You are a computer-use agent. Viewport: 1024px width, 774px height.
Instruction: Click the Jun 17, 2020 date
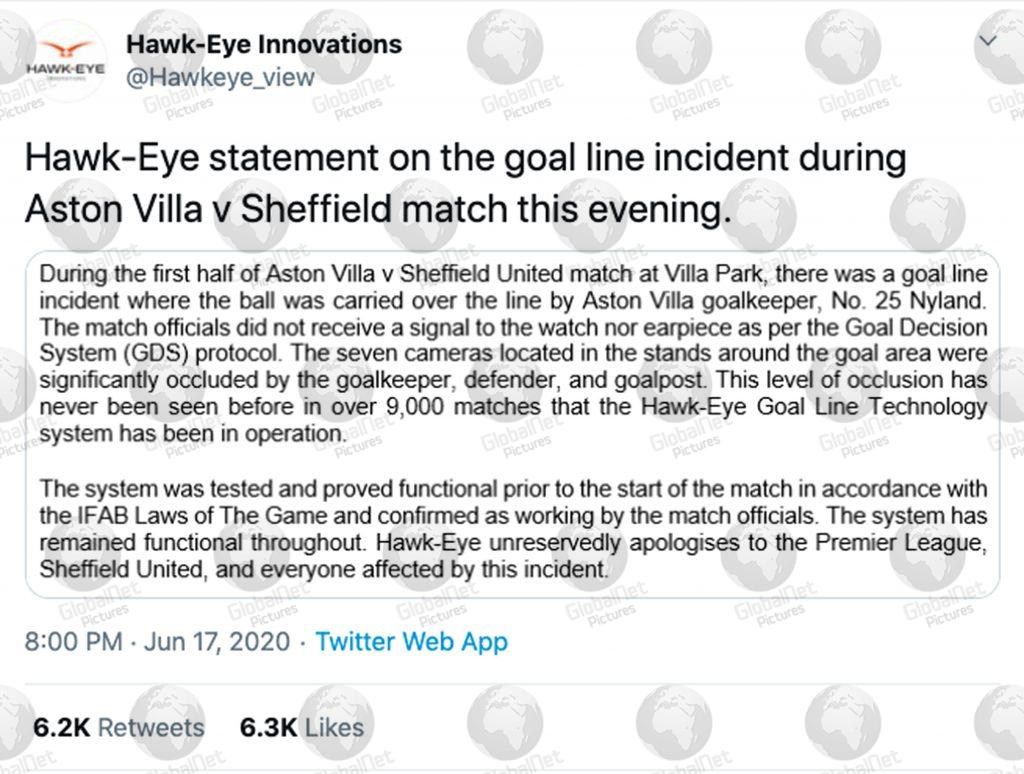pyautogui.click(x=217, y=641)
